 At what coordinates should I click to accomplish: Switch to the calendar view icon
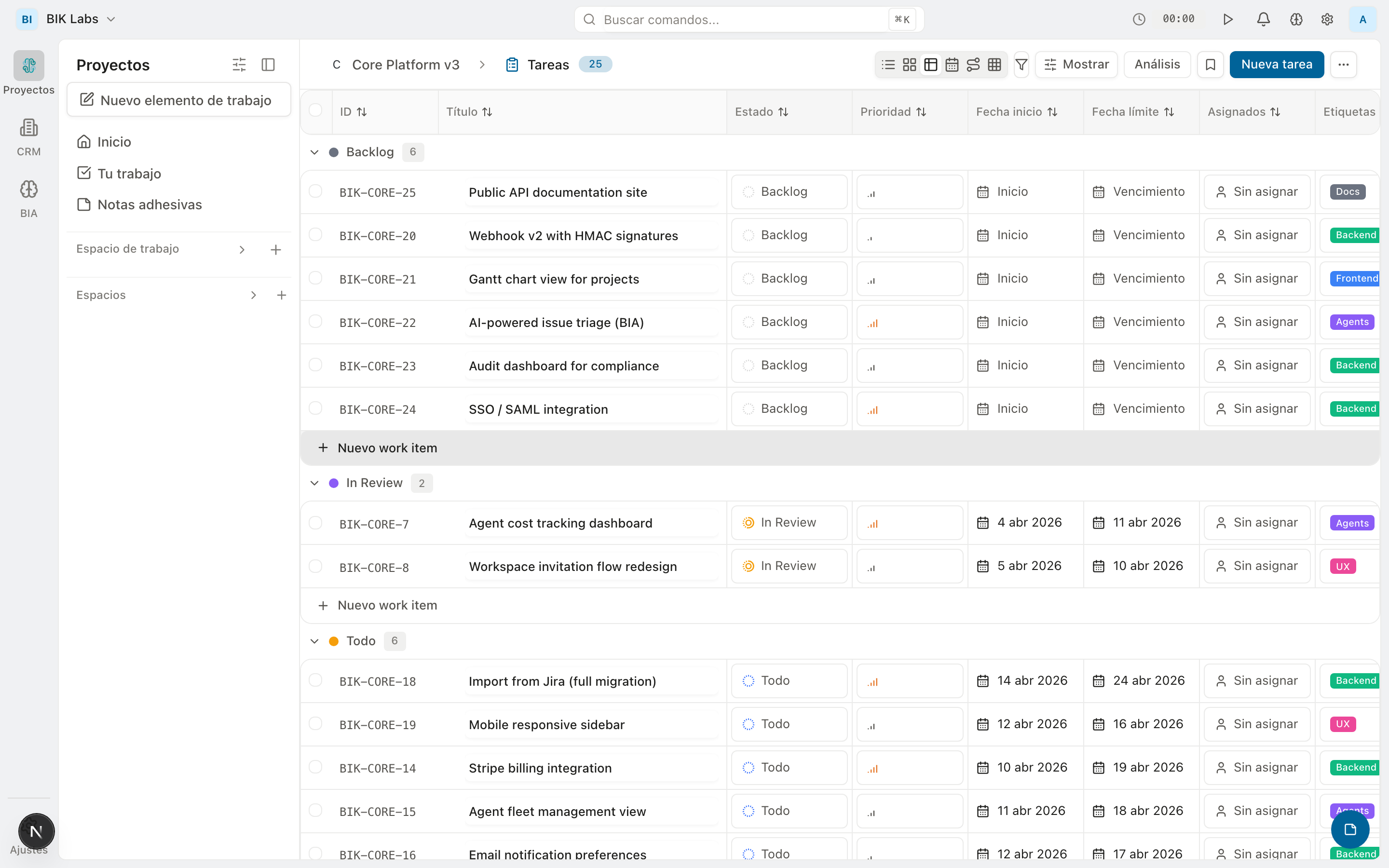pyautogui.click(x=952, y=64)
